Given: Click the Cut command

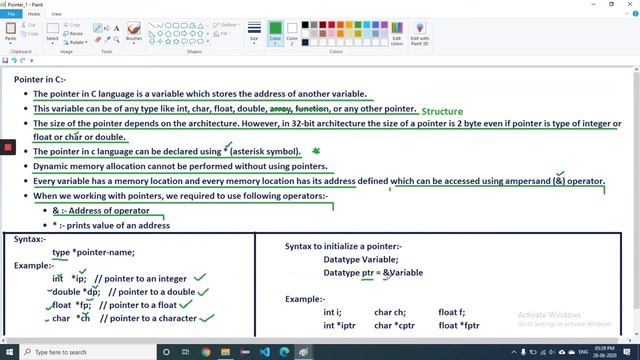Looking at the screenshot, I should pos(29,25).
